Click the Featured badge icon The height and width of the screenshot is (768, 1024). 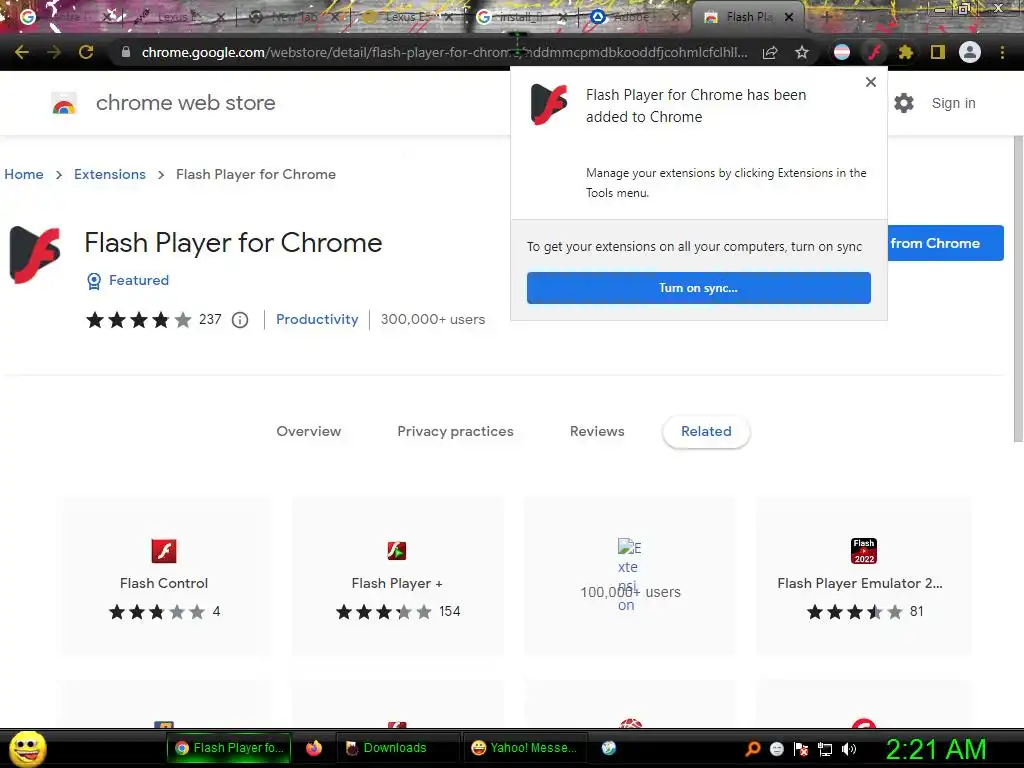click(94, 281)
